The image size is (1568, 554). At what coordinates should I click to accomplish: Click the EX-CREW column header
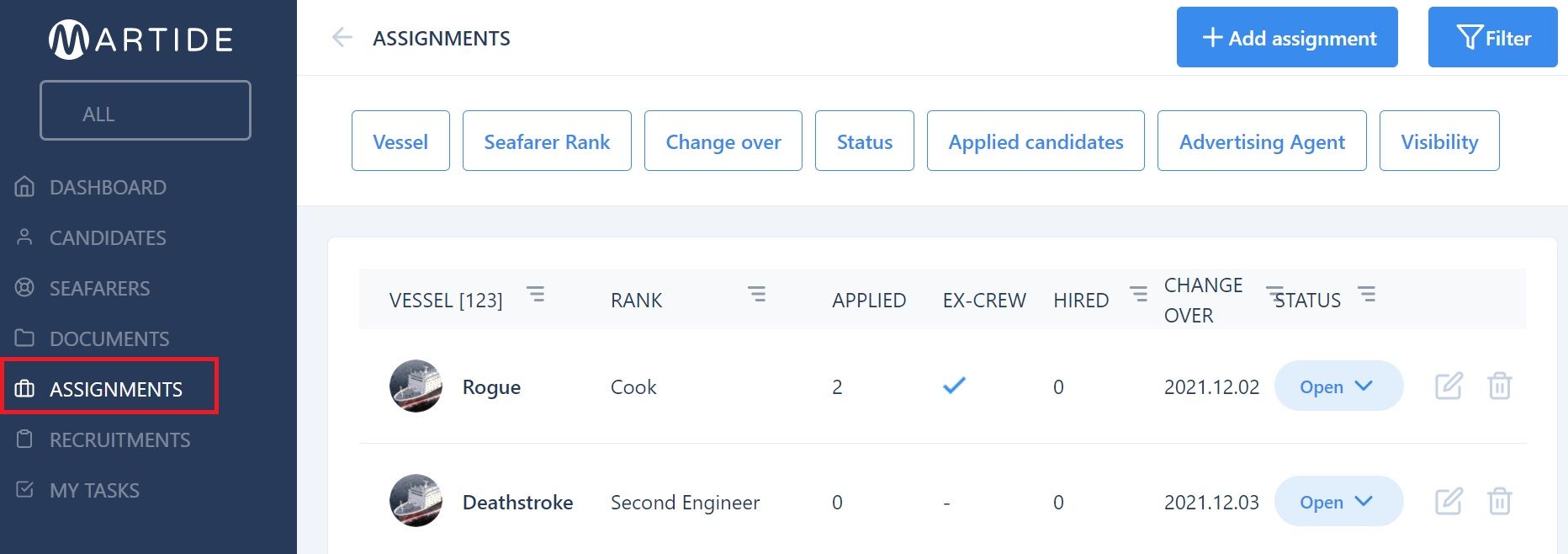pyautogui.click(x=984, y=301)
